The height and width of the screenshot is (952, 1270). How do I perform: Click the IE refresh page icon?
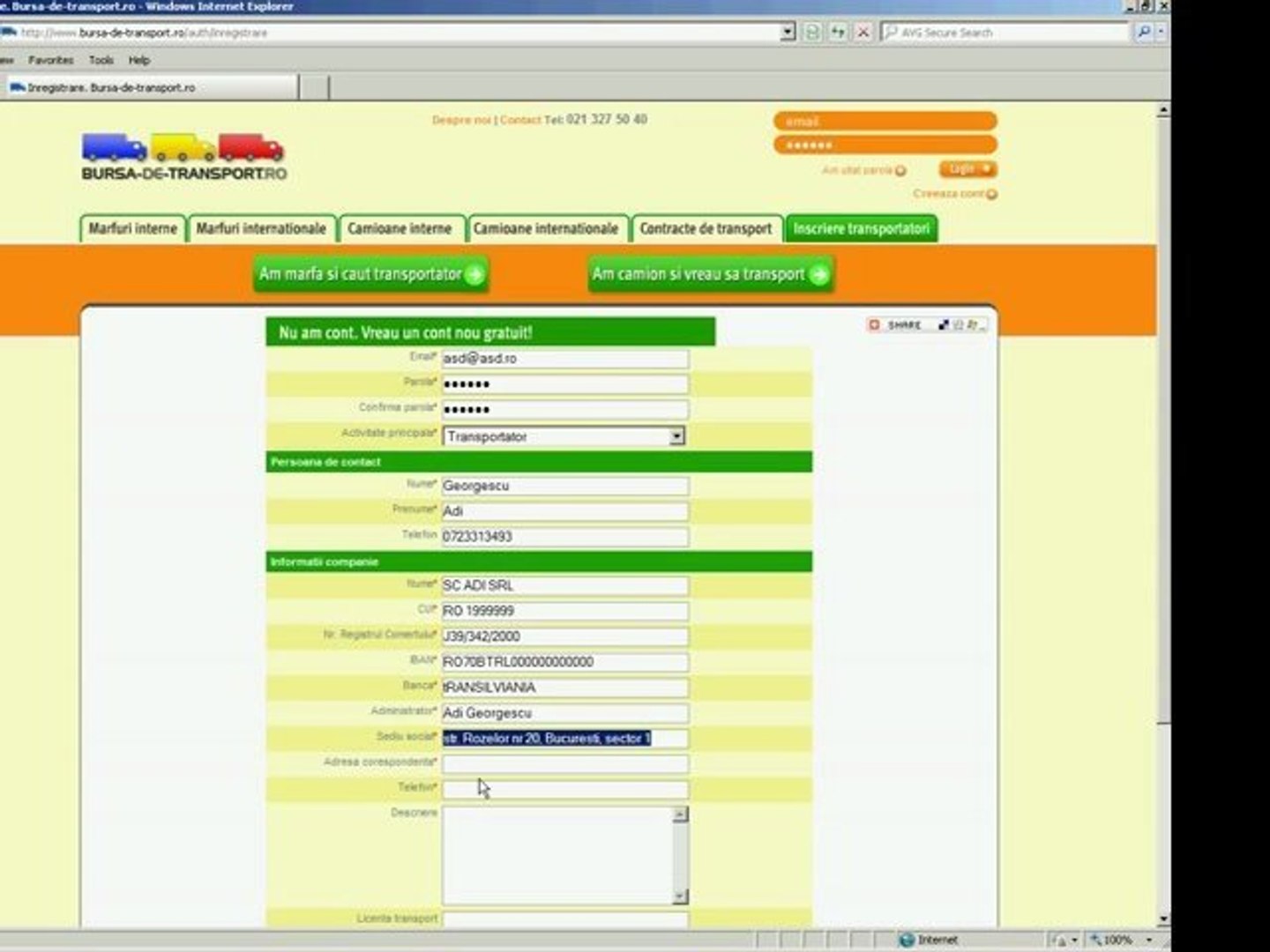[838, 32]
